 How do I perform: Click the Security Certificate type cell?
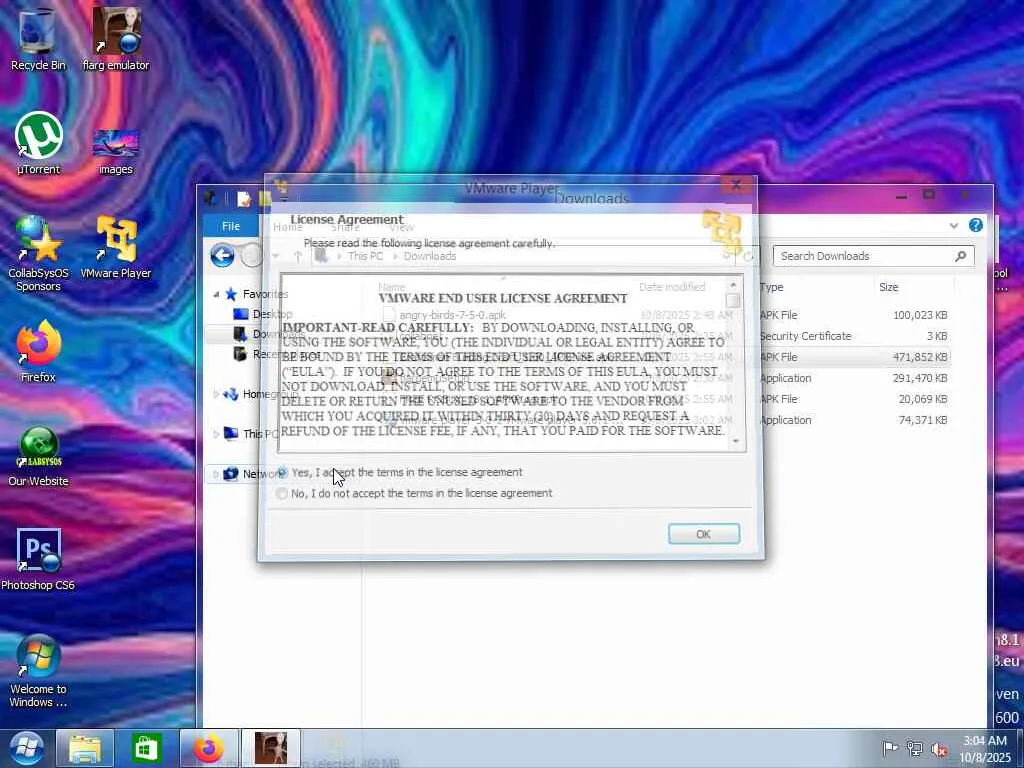click(x=805, y=336)
